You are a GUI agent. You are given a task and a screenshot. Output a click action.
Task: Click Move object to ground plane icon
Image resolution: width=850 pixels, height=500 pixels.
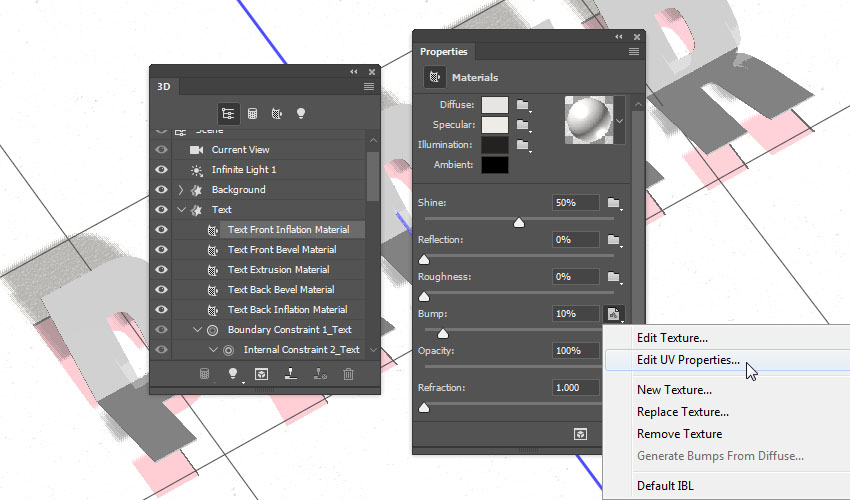(291, 374)
